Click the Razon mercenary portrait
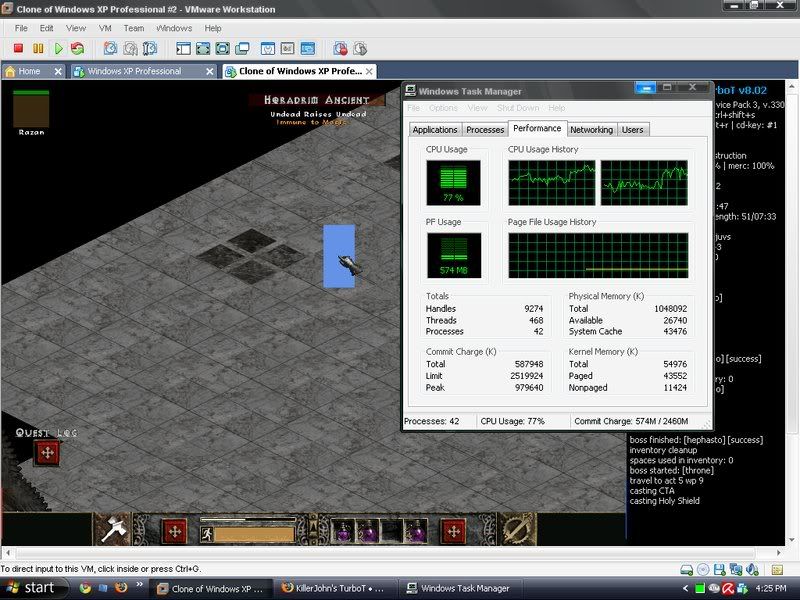 pos(31,109)
